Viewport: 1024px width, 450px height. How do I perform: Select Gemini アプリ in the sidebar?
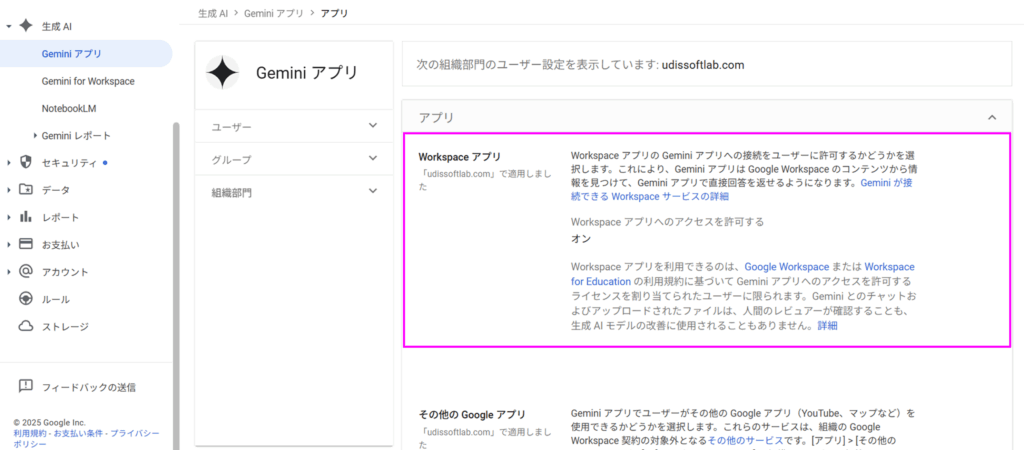(x=86, y=54)
